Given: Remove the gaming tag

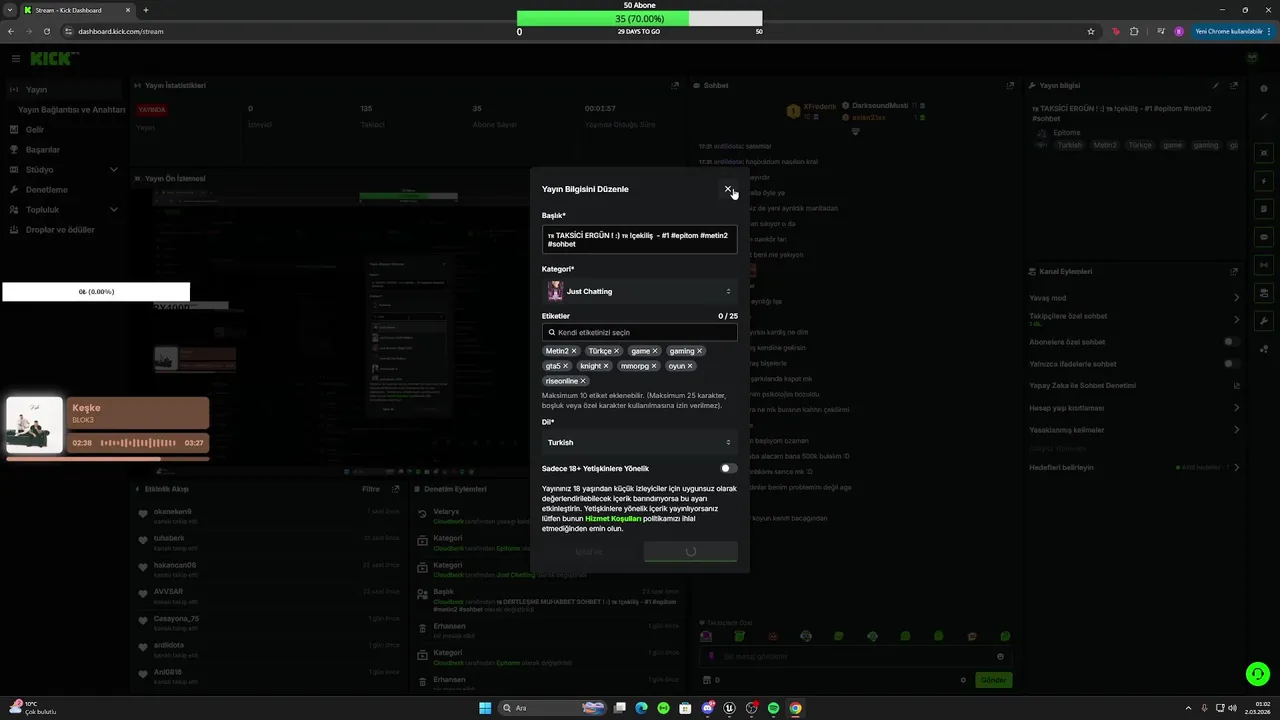Looking at the screenshot, I should point(699,351).
